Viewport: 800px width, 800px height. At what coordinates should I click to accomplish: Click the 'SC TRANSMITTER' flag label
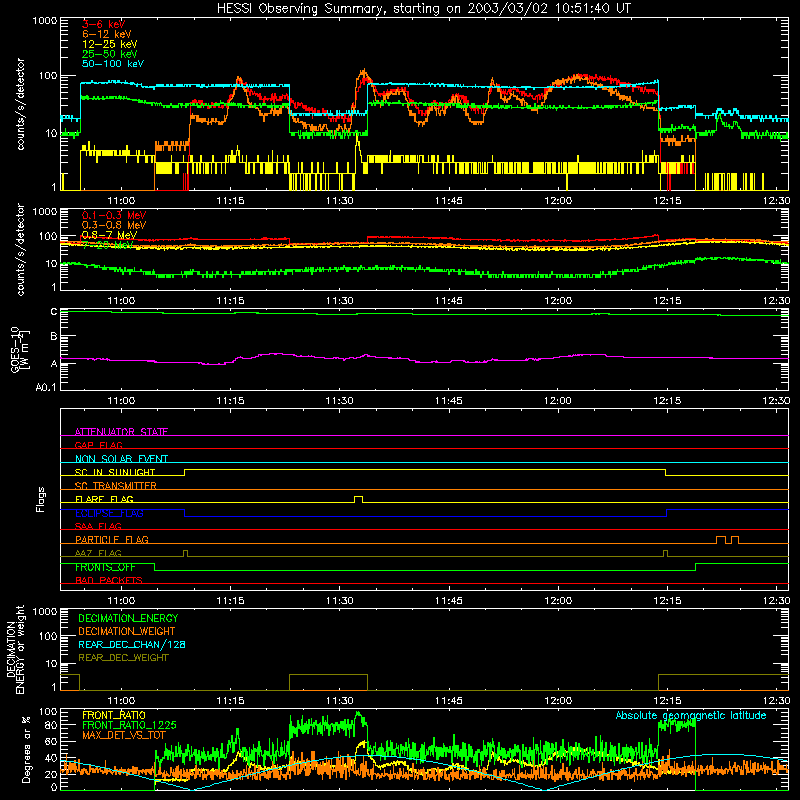115,485
